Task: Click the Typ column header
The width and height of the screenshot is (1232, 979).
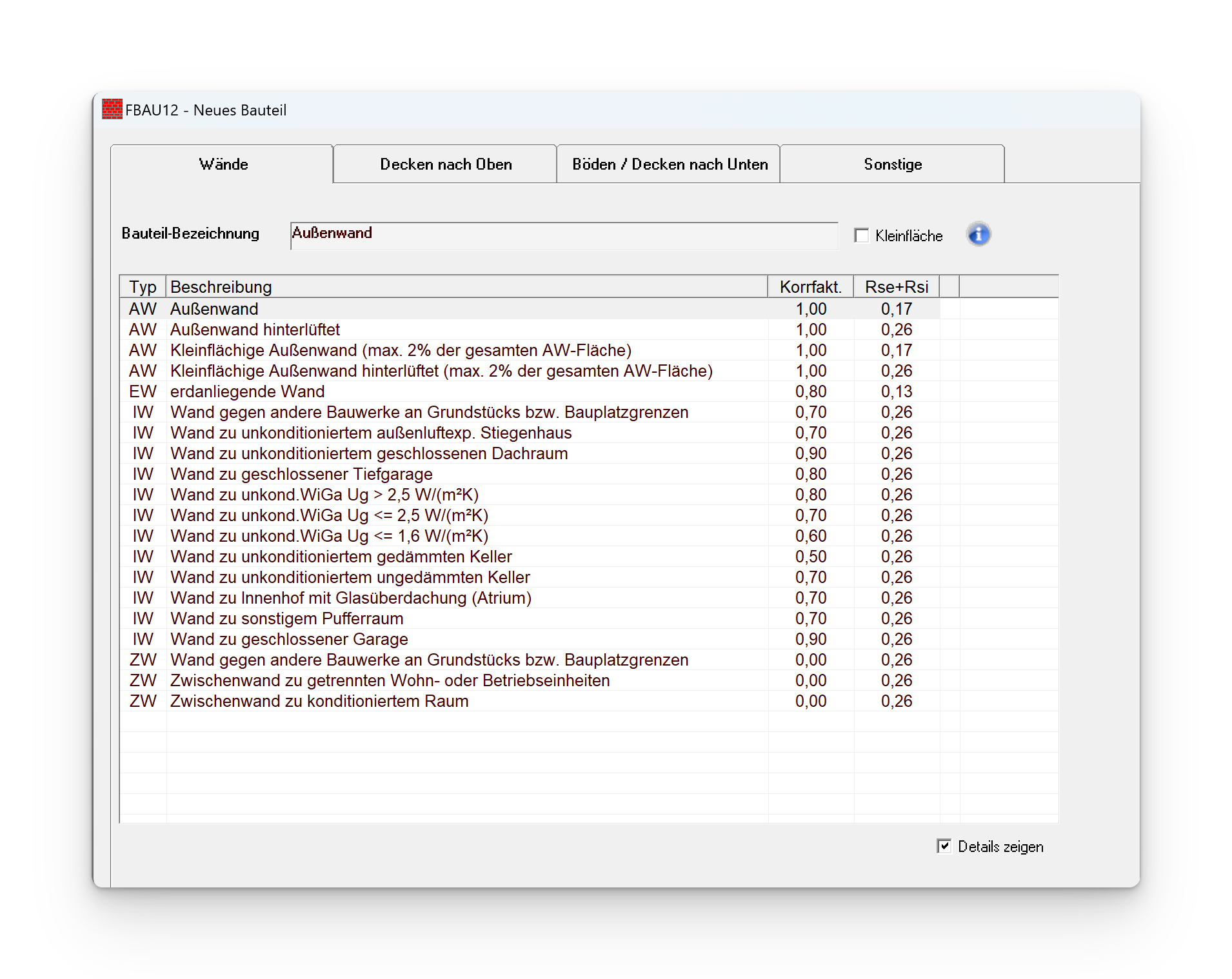Action: (x=143, y=287)
